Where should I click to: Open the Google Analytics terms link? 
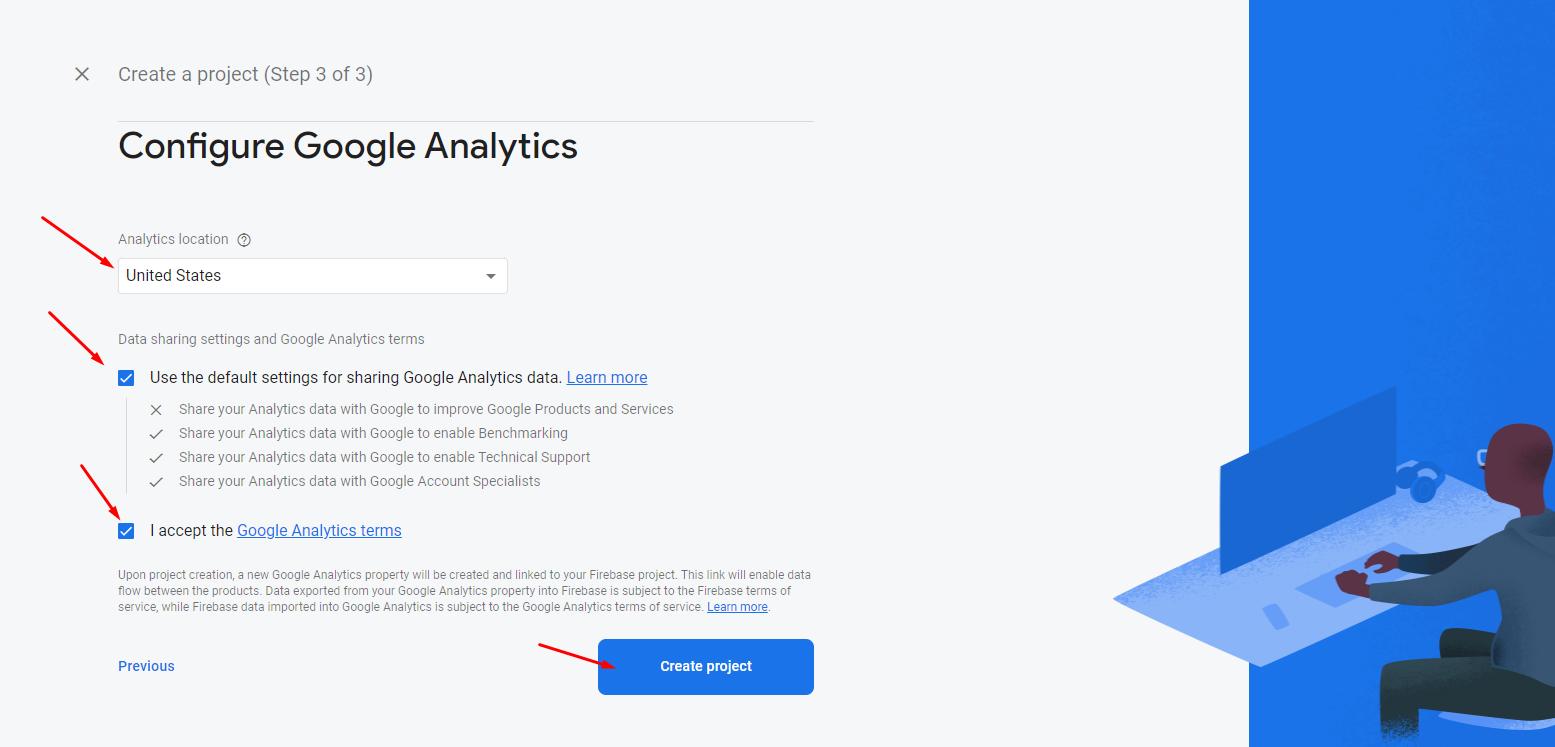tap(319, 531)
